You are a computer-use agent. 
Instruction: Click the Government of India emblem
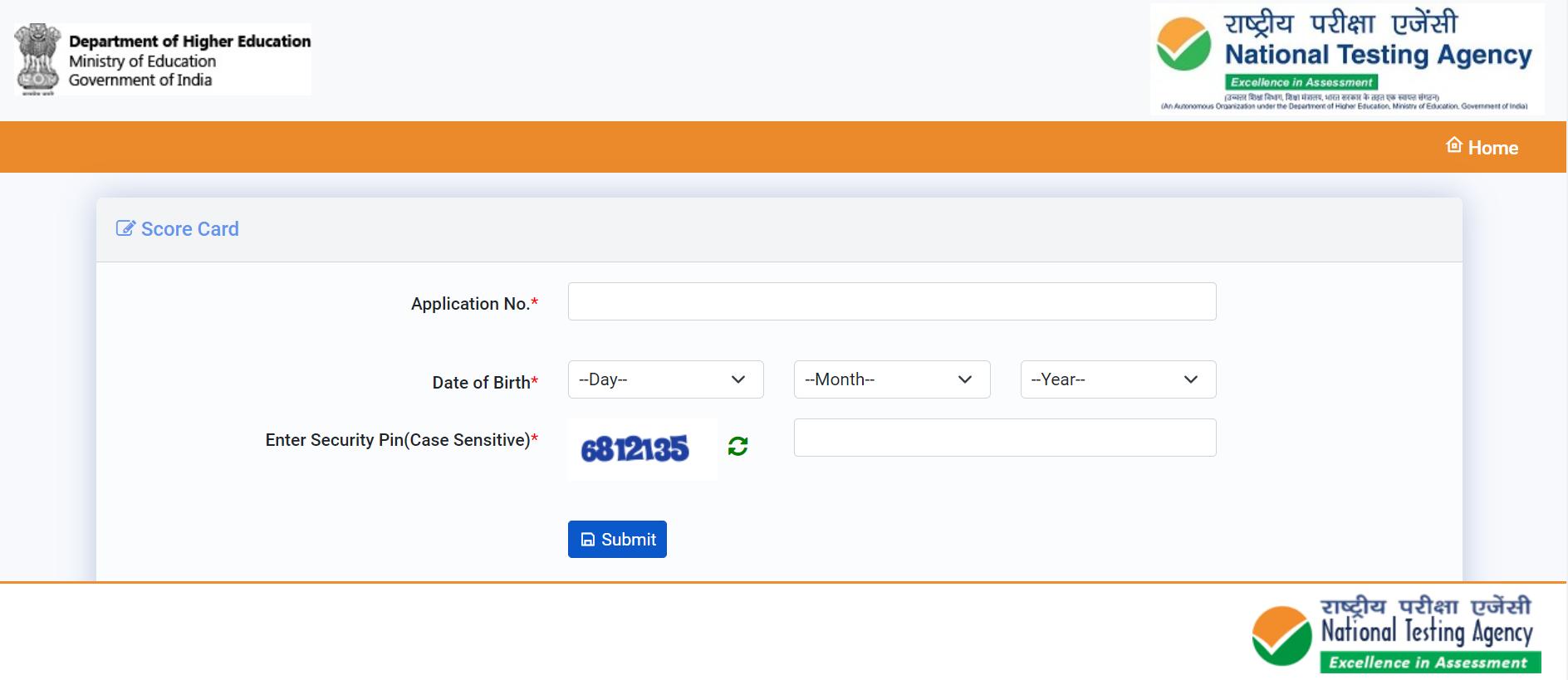[37, 59]
